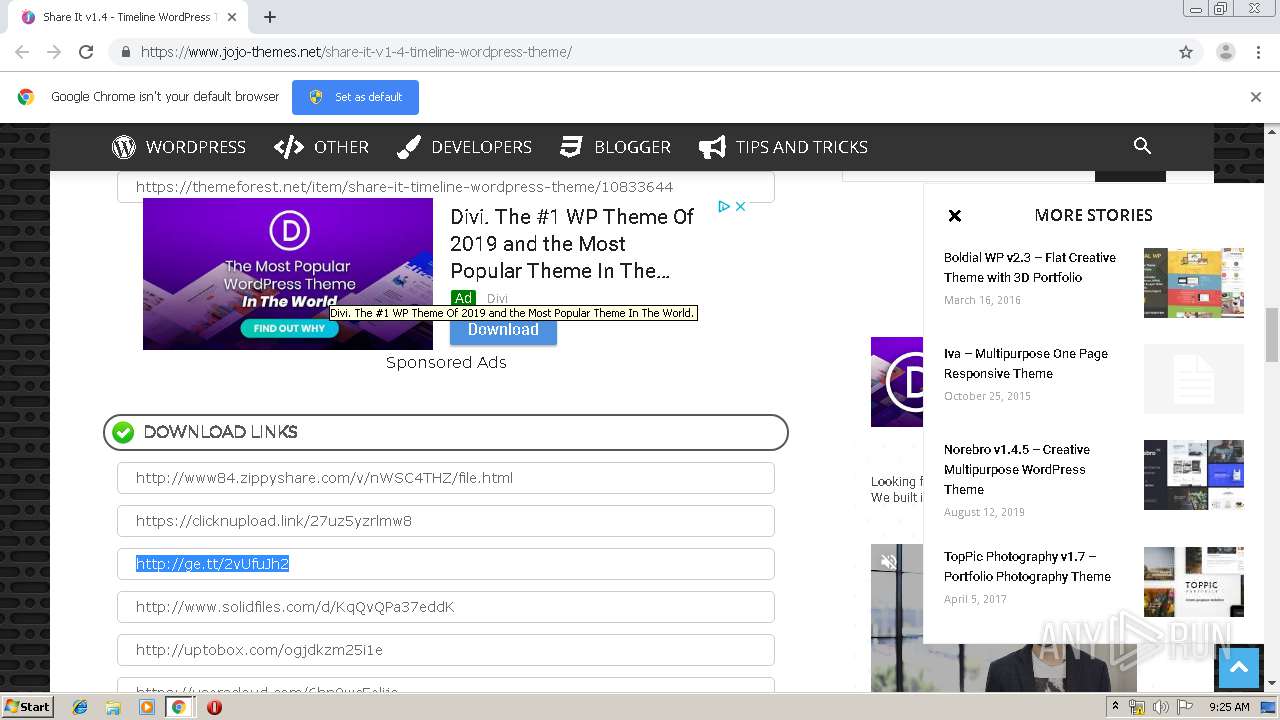Click the site search magnifier icon
Image resolution: width=1280 pixels, height=720 pixels.
1142,146
